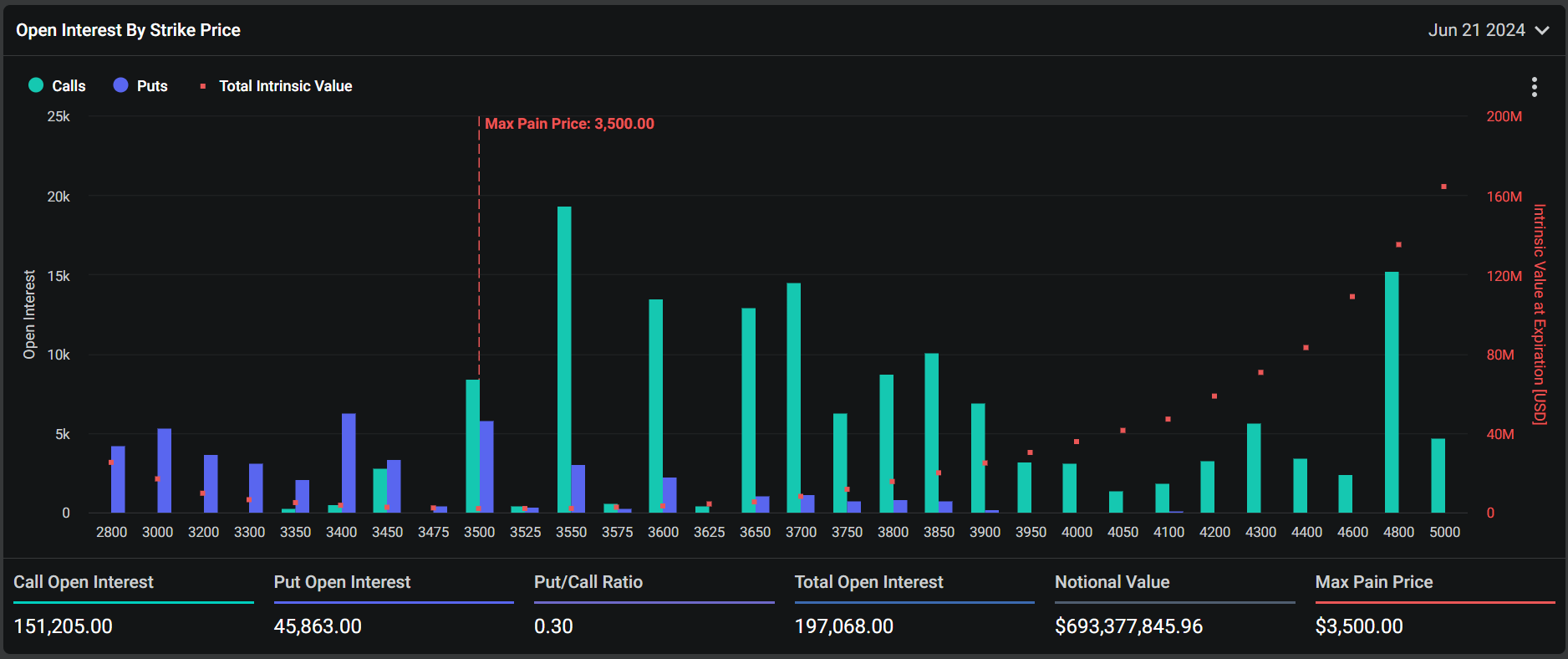Image resolution: width=1568 pixels, height=659 pixels.
Task: Toggle the Calls series in legend
Action: [68, 86]
